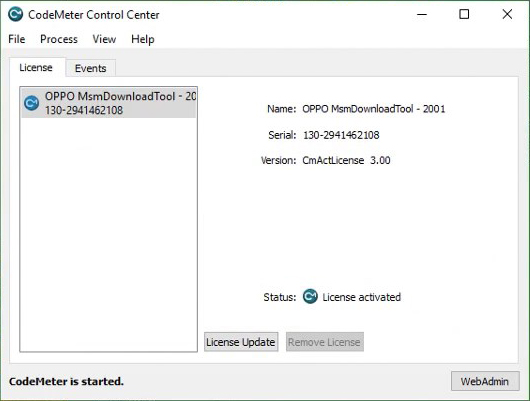Minimize the CodeMeter Control Center window

pyautogui.click(x=421, y=15)
